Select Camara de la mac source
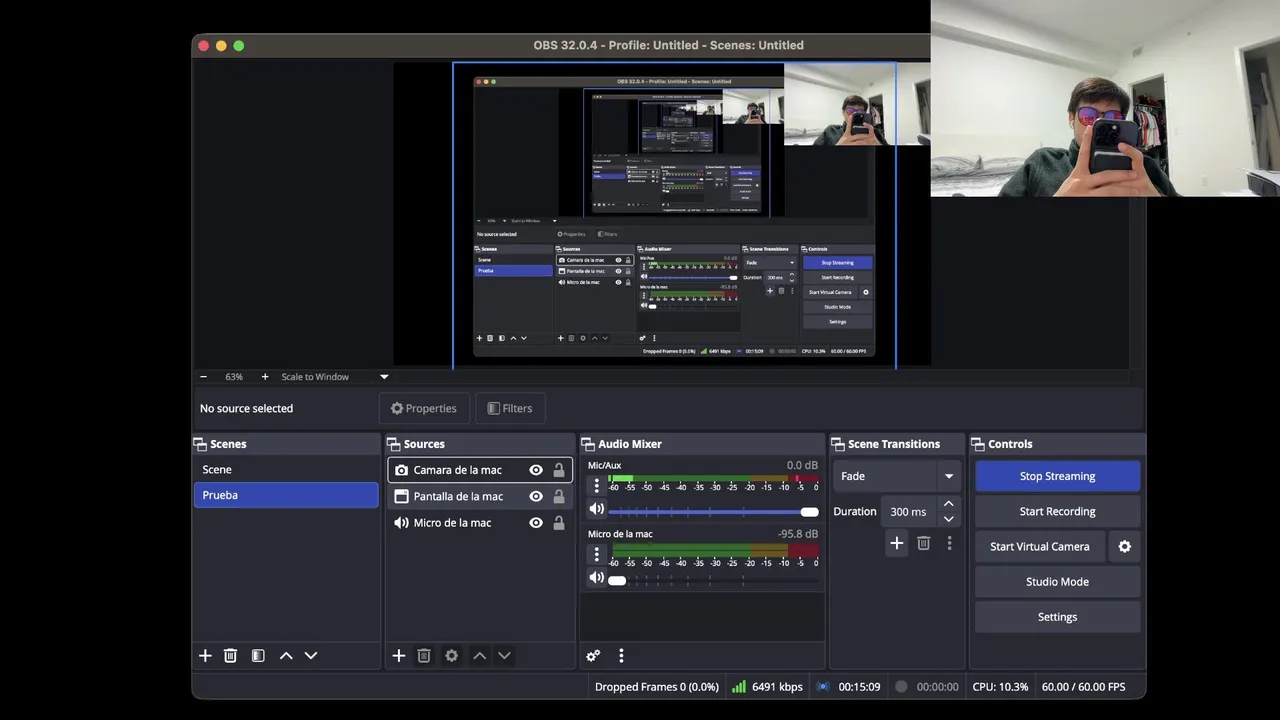This screenshot has height=720, width=1280. [x=480, y=470]
